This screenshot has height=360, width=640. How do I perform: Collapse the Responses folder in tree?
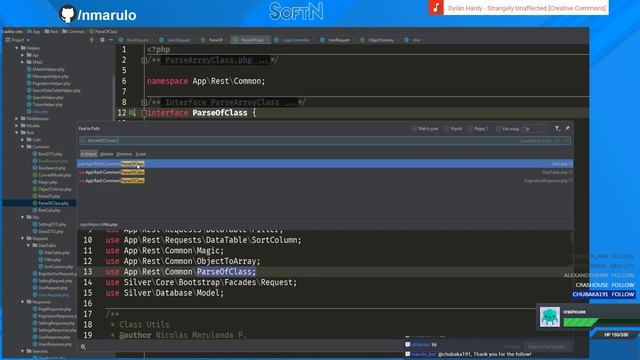22,302
